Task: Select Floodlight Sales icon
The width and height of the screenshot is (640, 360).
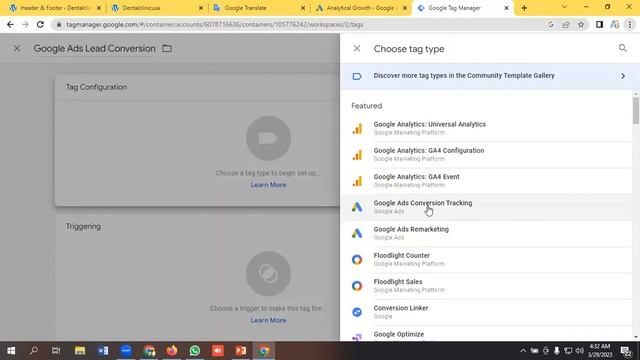Action: pyautogui.click(x=357, y=286)
